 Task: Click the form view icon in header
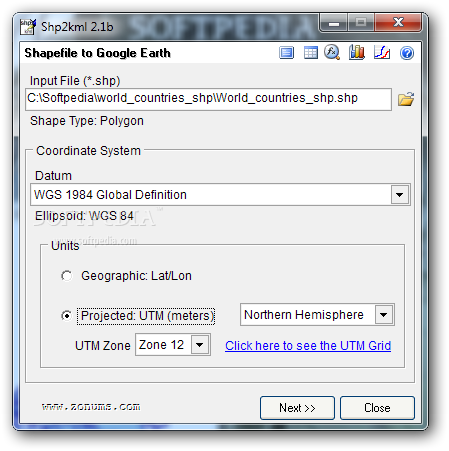(286, 53)
